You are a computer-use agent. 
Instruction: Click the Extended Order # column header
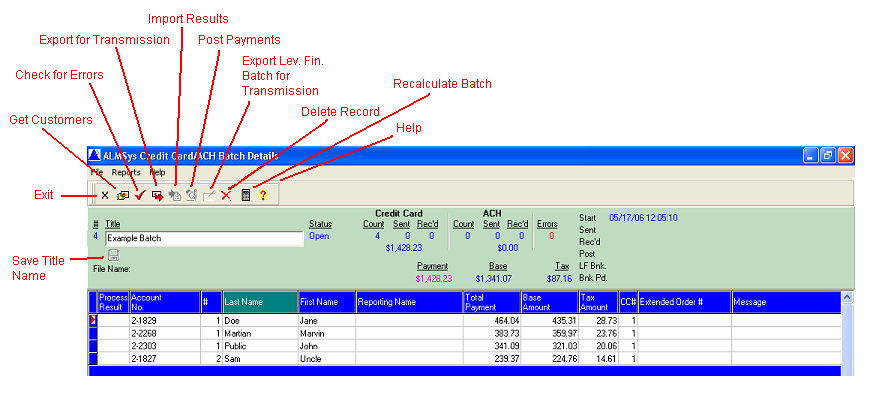pos(685,302)
